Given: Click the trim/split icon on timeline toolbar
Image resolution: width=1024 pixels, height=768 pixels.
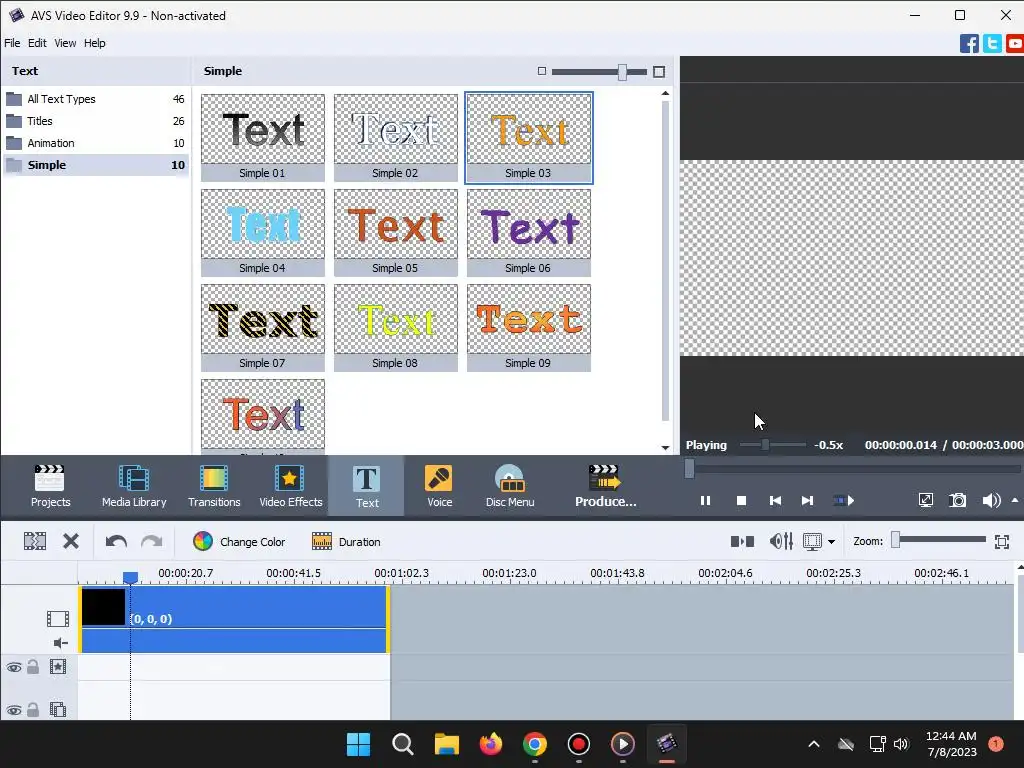Looking at the screenshot, I should [35, 541].
